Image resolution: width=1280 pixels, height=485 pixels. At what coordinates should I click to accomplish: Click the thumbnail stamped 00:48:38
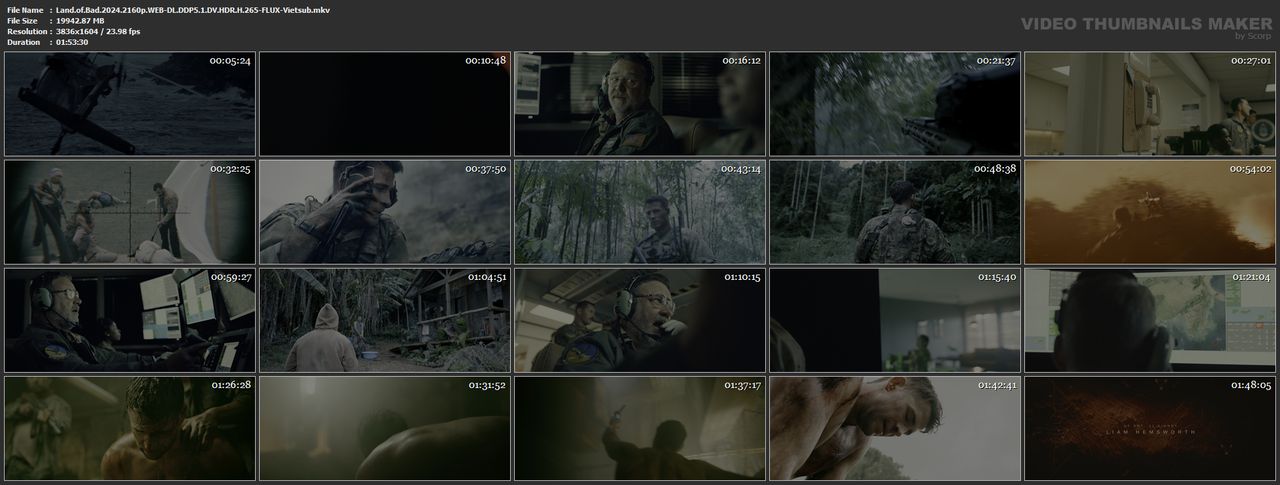click(x=895, y=212)
